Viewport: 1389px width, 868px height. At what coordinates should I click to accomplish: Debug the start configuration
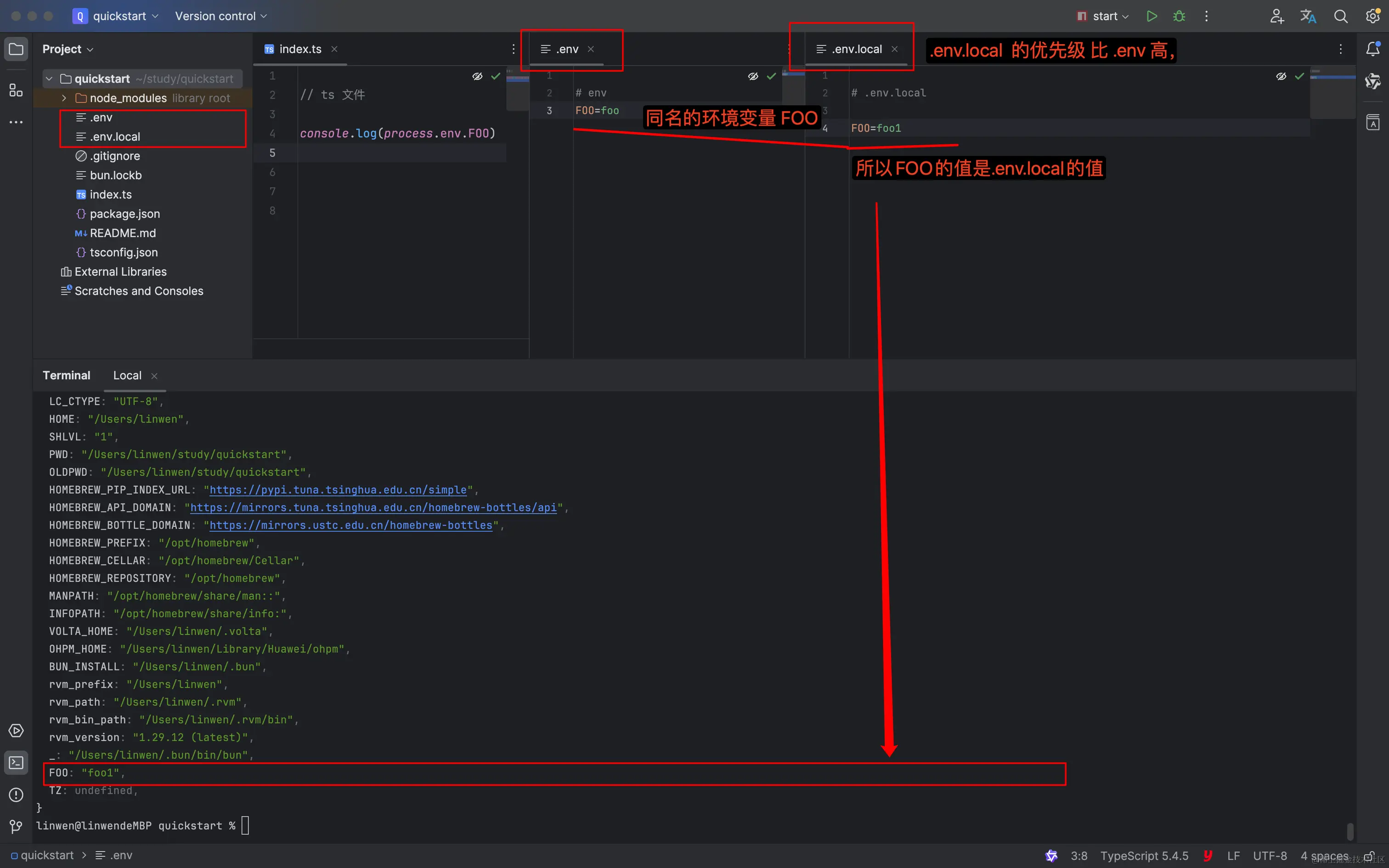click(x=1179, y=16)
